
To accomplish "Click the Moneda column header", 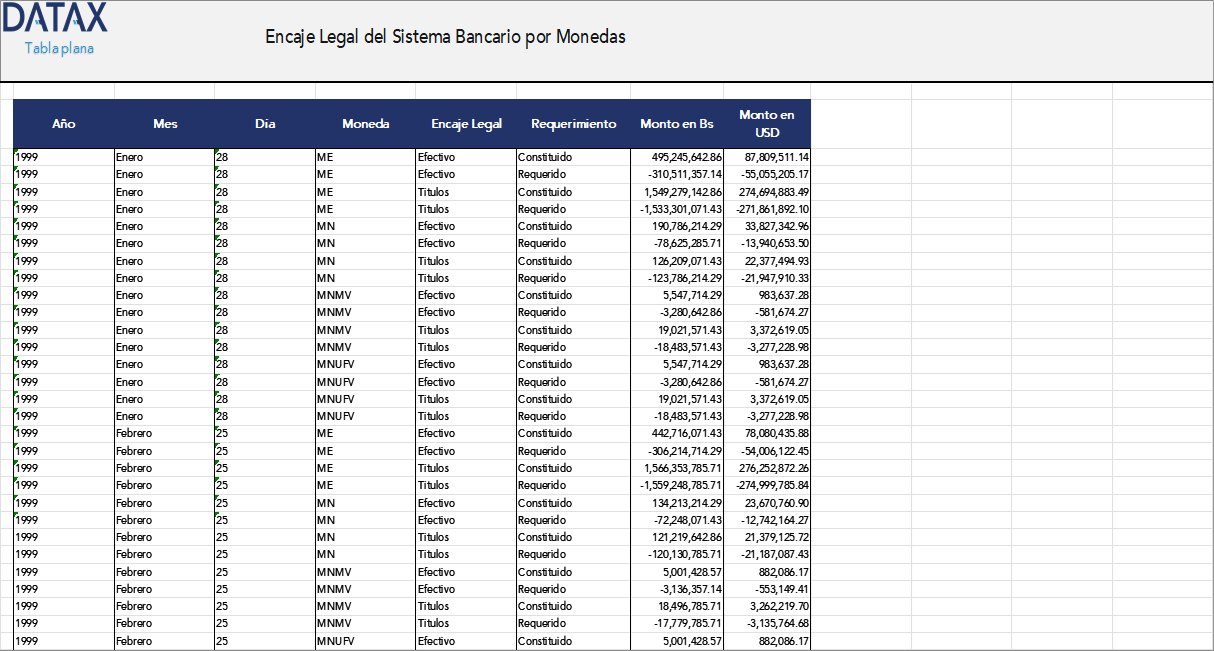I will (x=366, y=123).
